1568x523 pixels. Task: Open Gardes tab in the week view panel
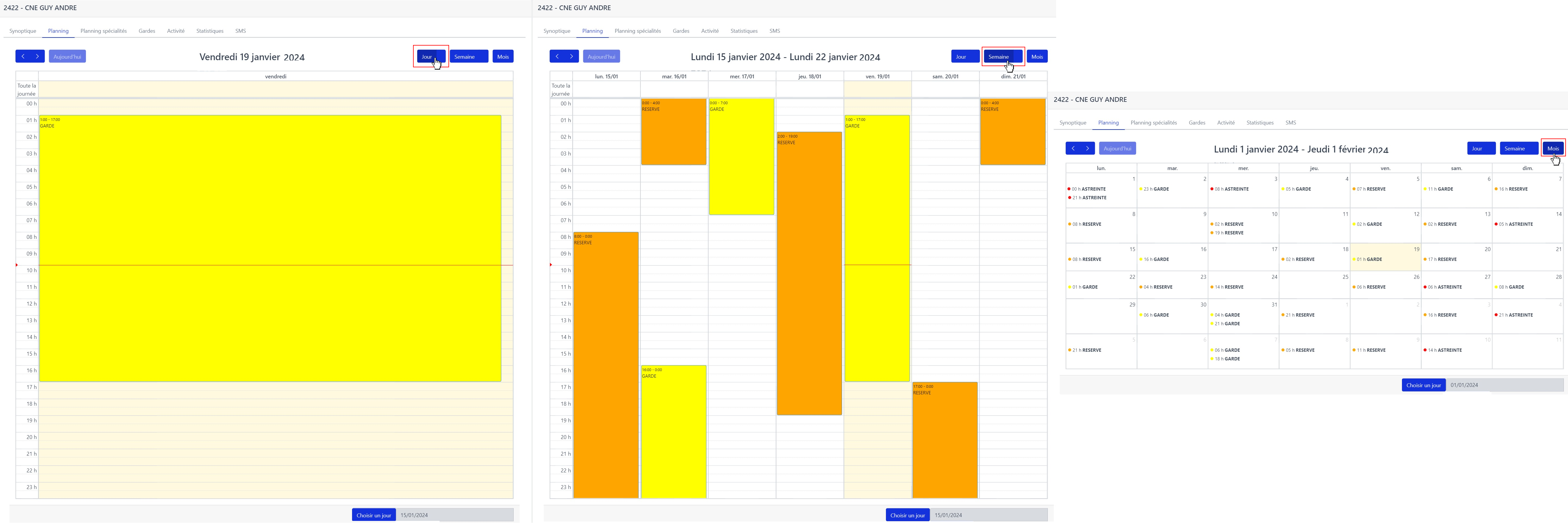(681, 31)
